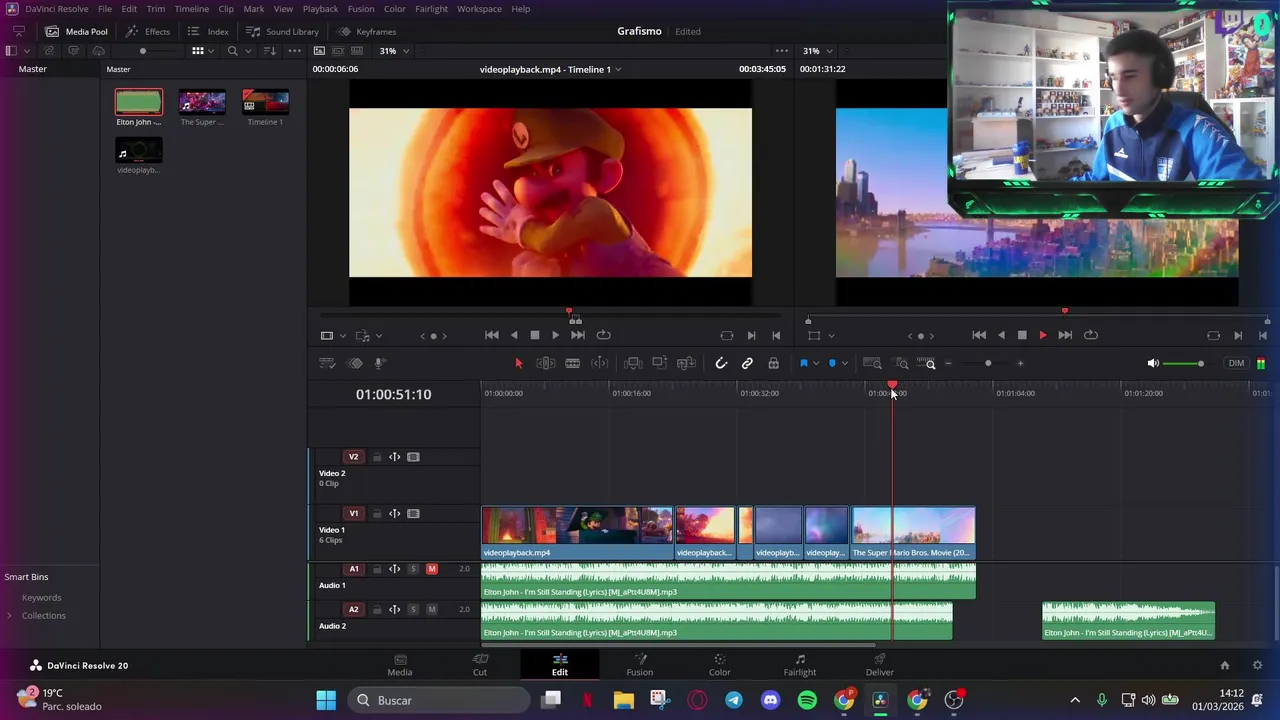
Task: Select the Selection Mode arrow tool
Action: [x=518, y=363]
